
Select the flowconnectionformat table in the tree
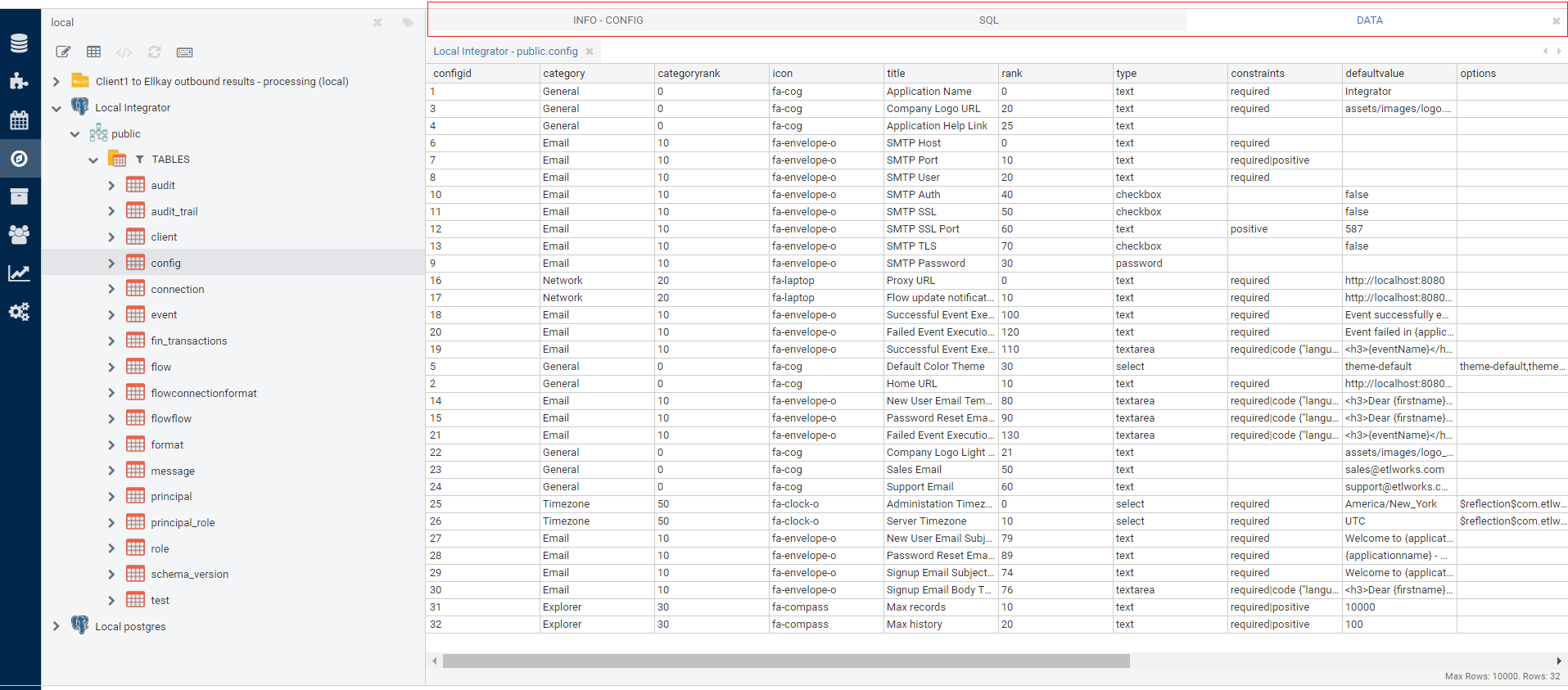204,393
